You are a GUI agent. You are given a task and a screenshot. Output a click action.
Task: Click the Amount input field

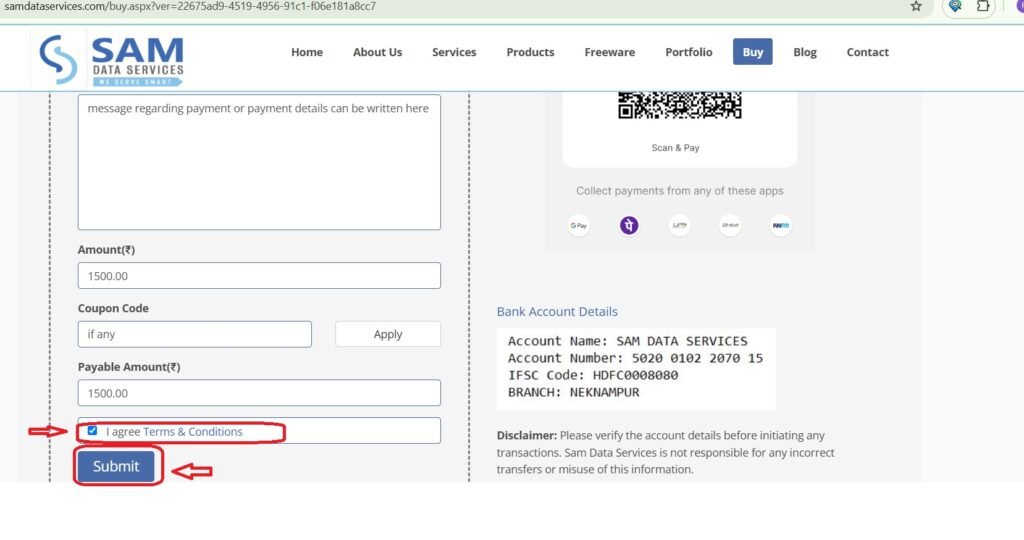pos(259,276)
